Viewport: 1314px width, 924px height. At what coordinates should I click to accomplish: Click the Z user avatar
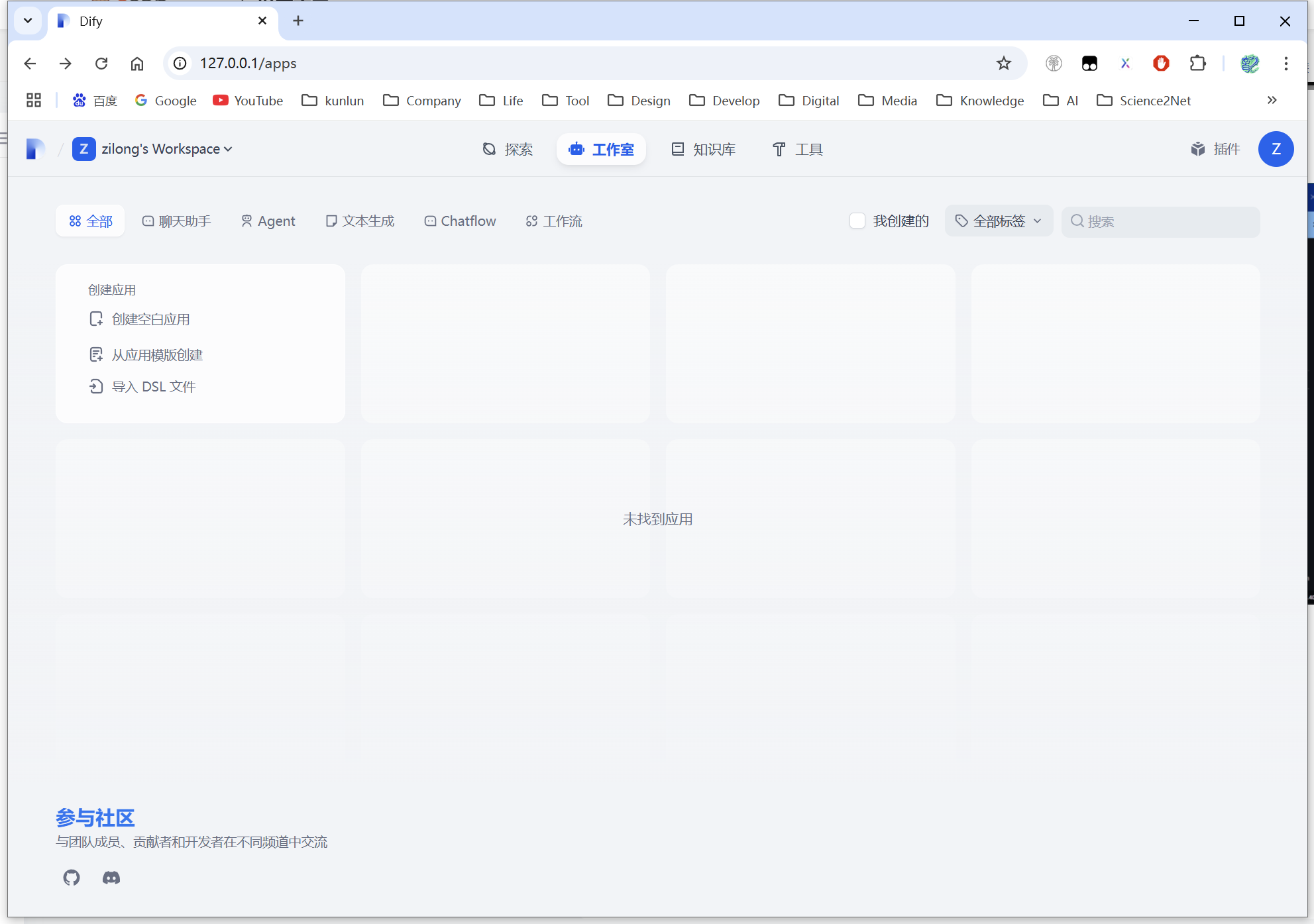(1276, 149)
